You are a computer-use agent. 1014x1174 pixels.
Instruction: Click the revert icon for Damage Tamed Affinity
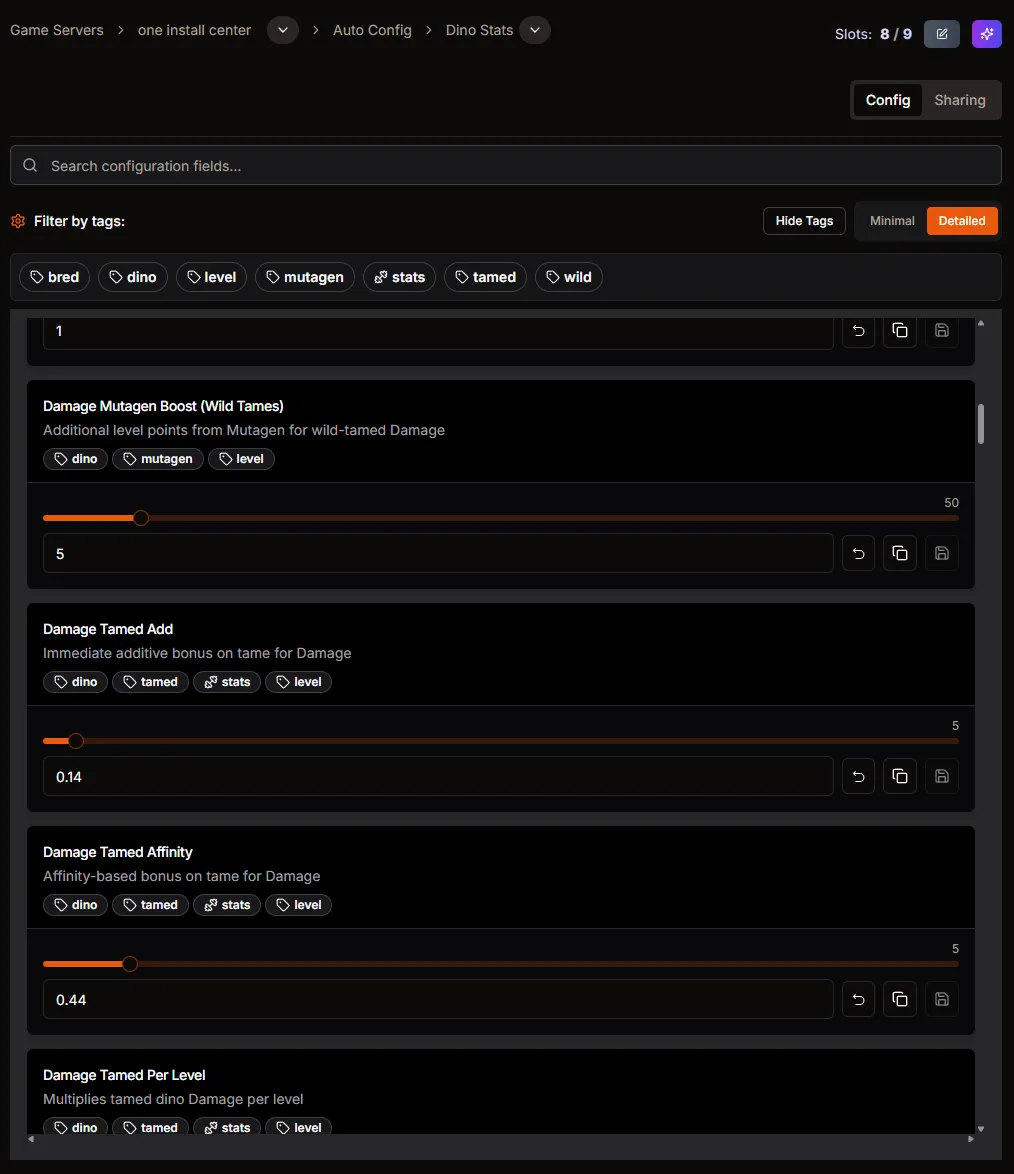point(858,999)
